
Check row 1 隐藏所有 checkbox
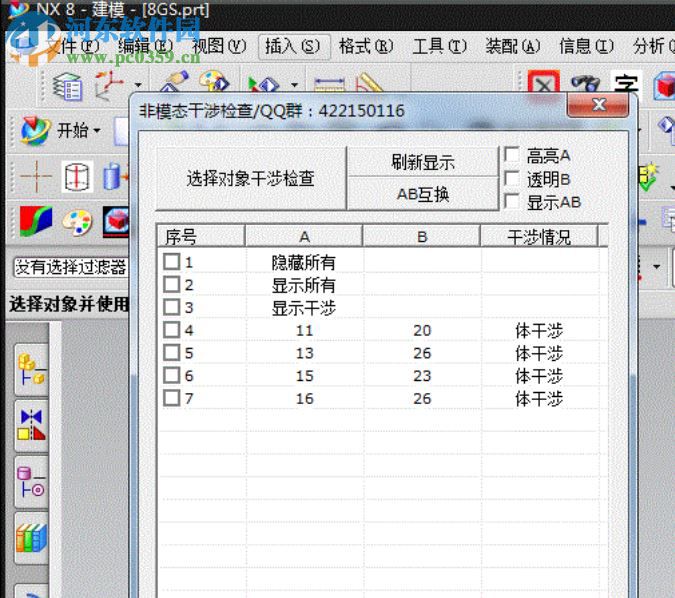tap(171, 262)
